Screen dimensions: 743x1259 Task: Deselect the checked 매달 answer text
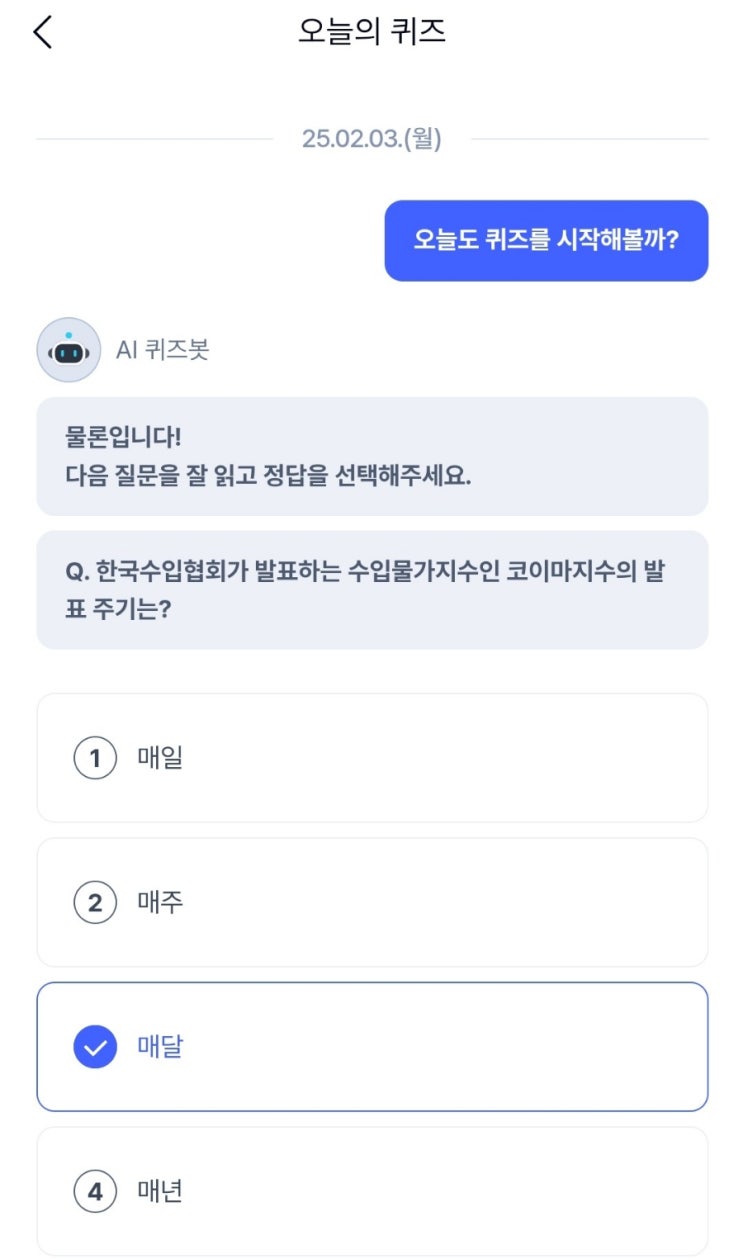pos(160,1048)
